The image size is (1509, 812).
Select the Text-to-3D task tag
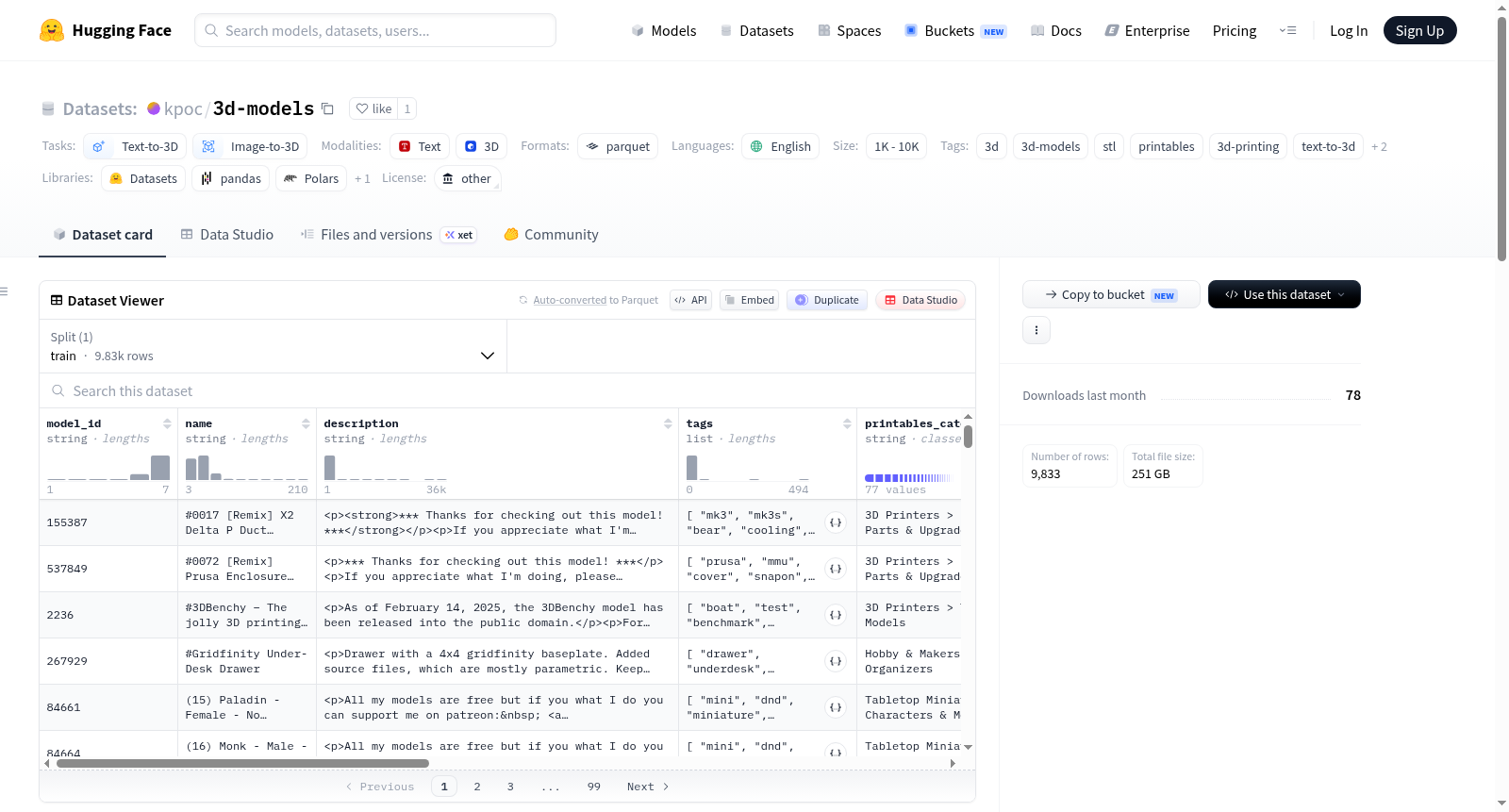click(x=135, y=146)
